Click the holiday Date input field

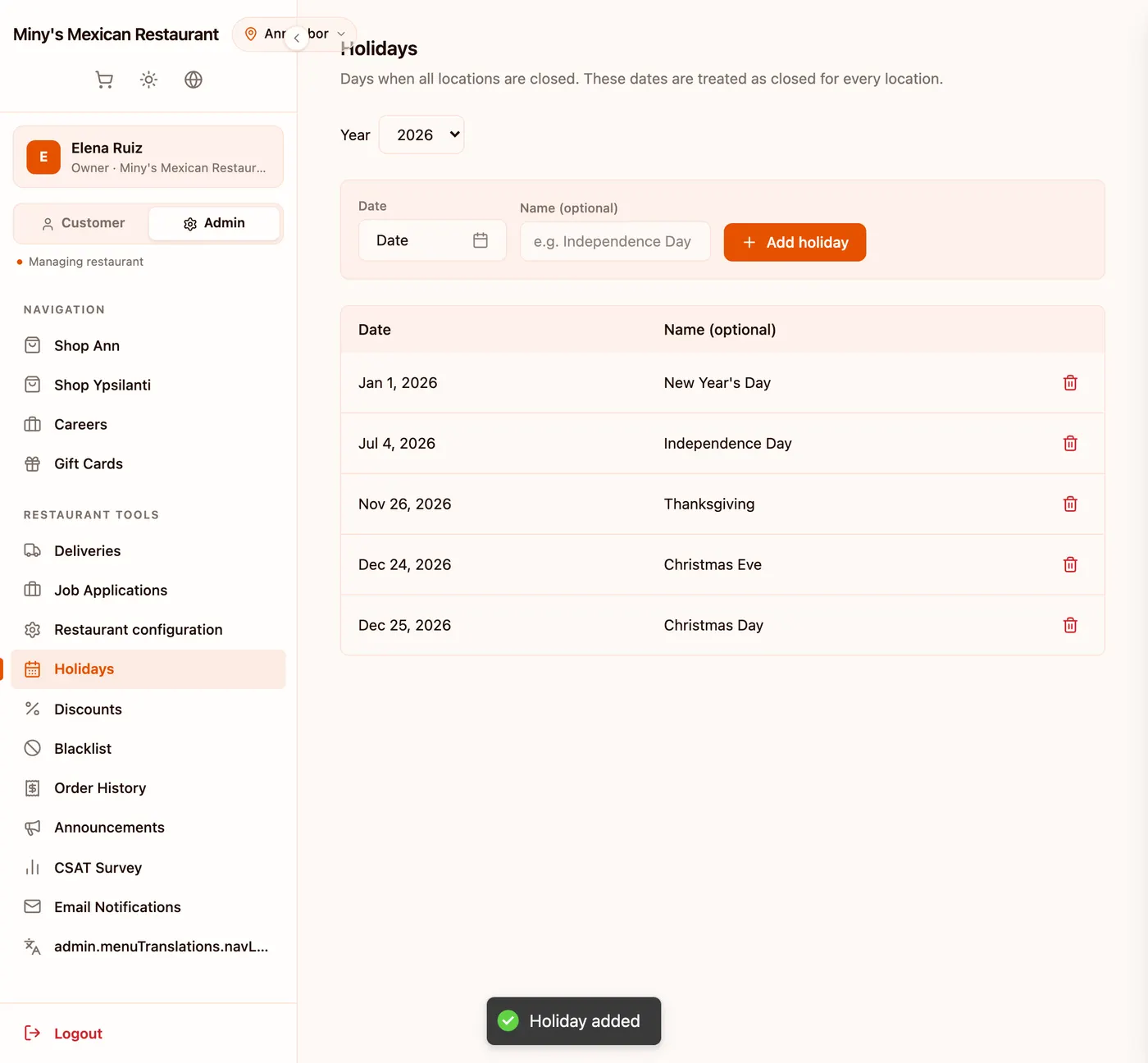tap(432, 240)
